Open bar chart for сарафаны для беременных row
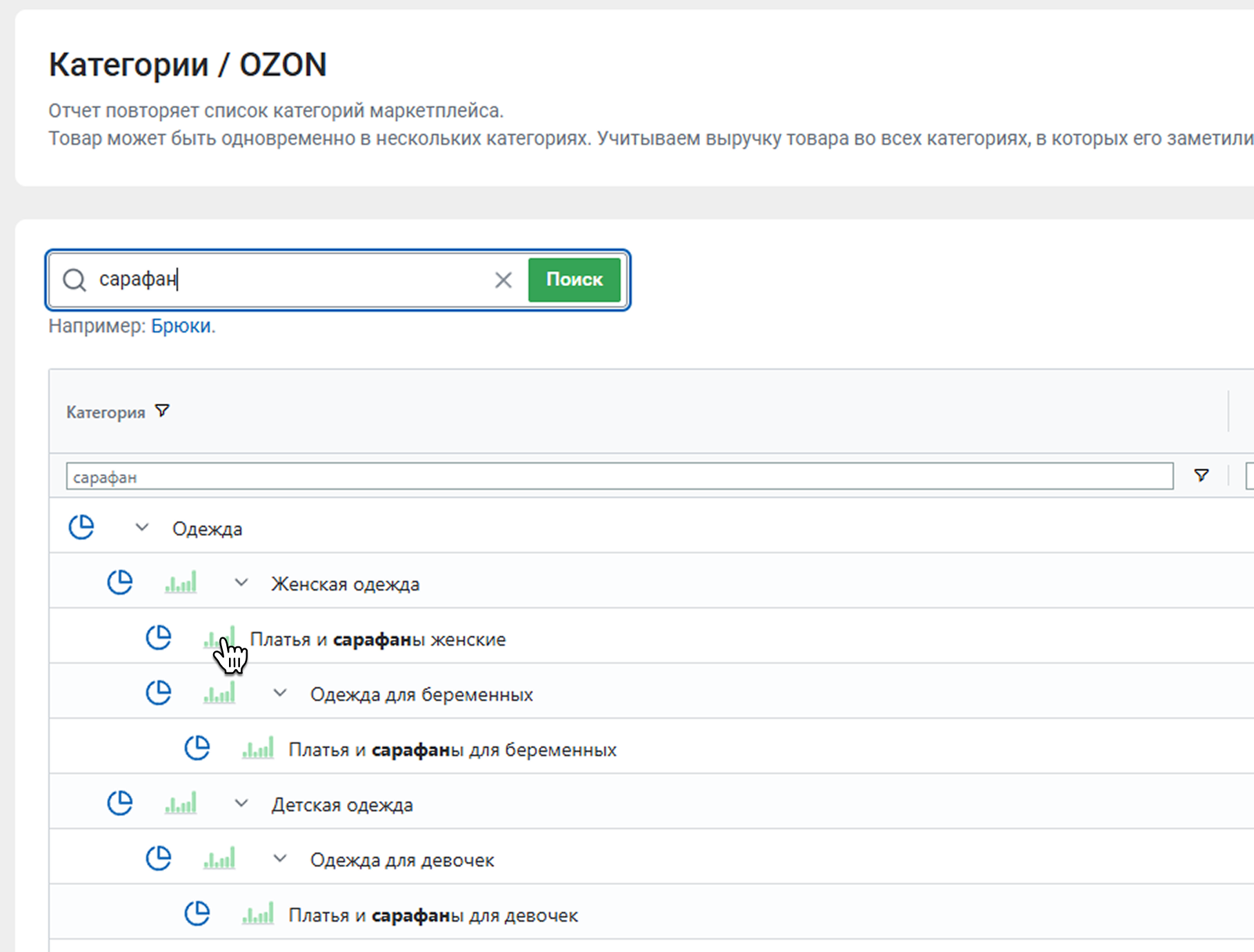 (x=258, y=748)
